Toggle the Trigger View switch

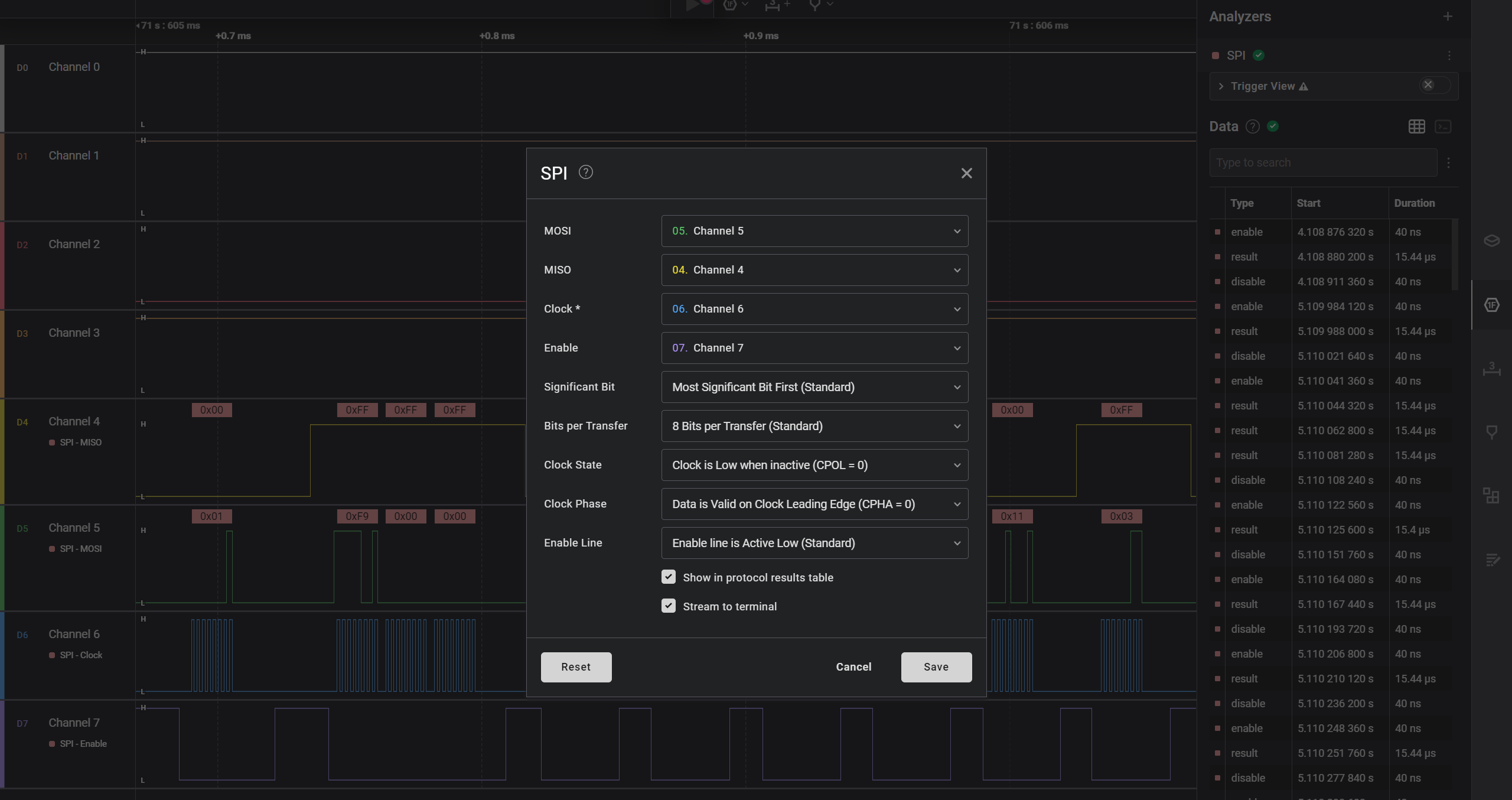click(1435, 85)
